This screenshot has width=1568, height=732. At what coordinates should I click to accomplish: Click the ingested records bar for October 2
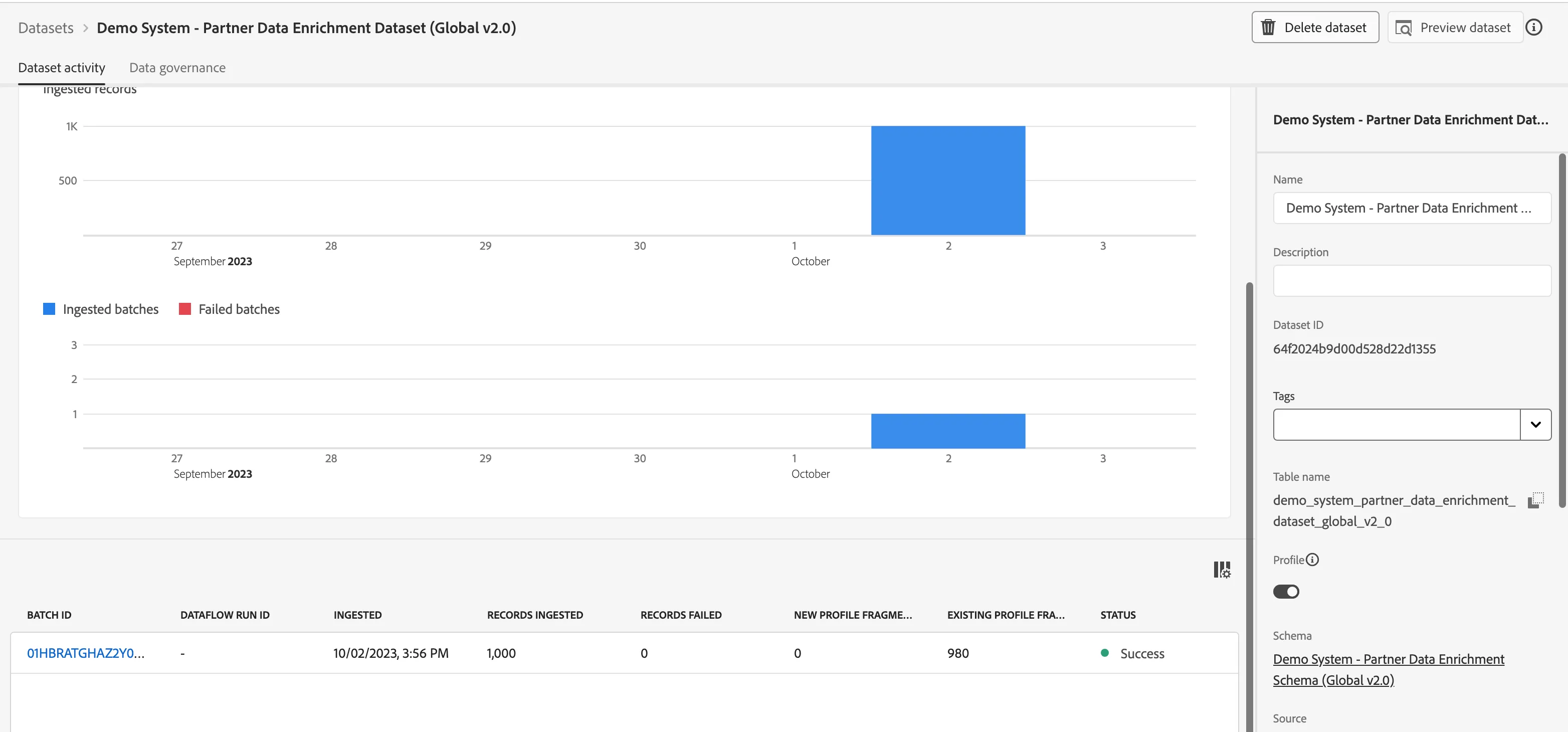[x=948, y=180]
